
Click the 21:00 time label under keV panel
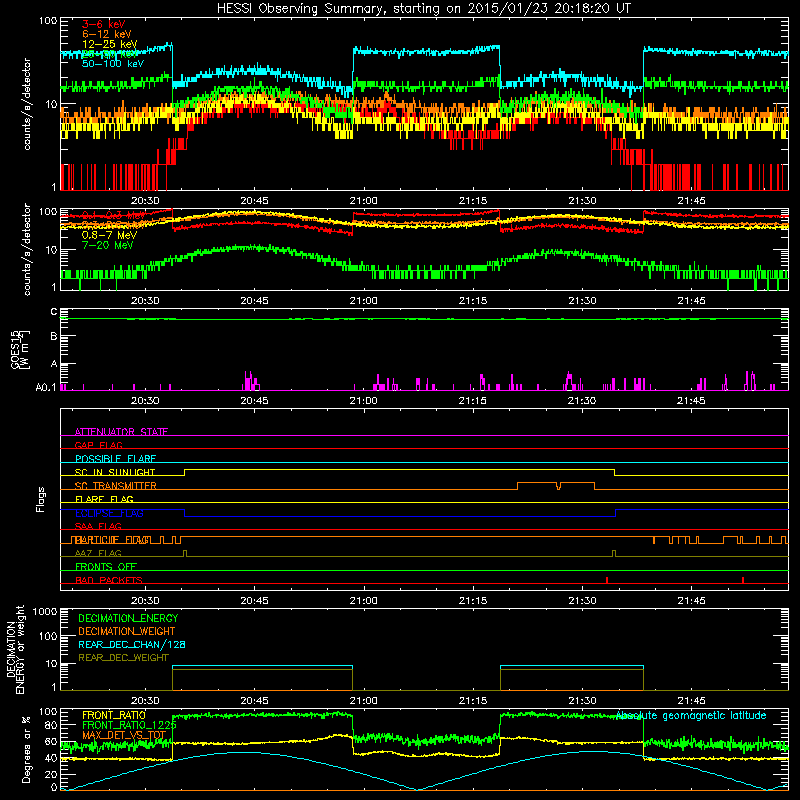[x=363, y=201]
